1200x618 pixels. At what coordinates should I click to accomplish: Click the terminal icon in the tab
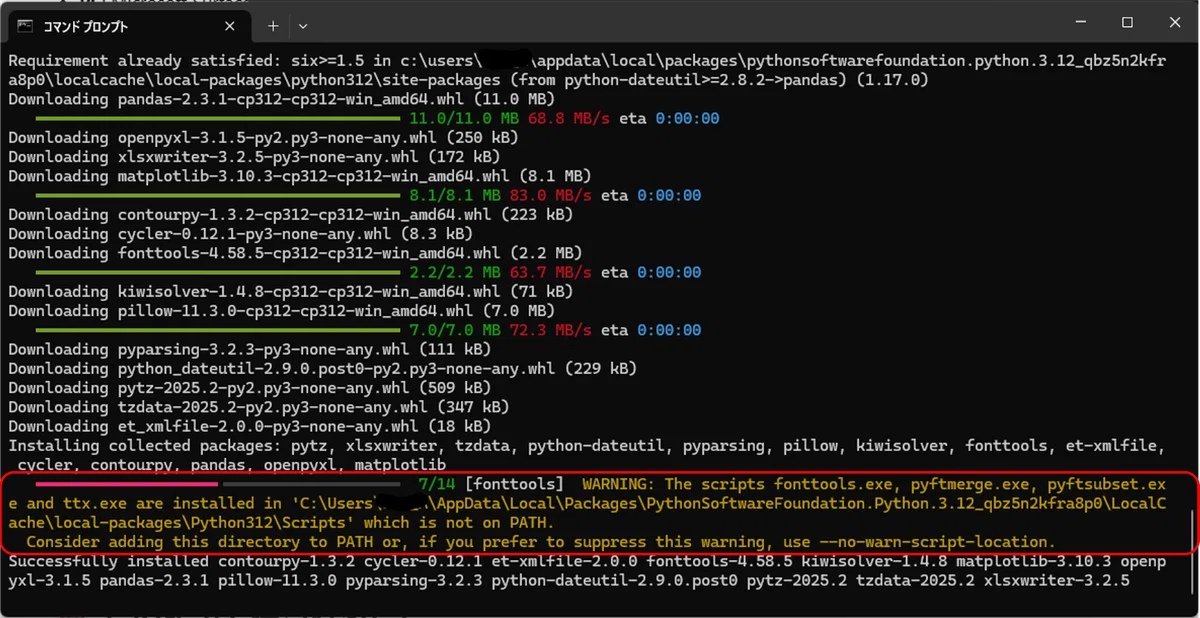coord(26,25)
